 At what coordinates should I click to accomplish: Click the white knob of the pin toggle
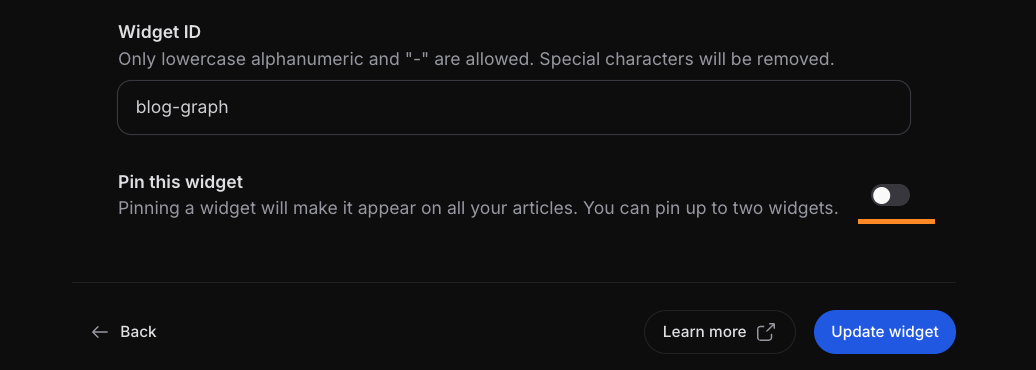(881, 196)
